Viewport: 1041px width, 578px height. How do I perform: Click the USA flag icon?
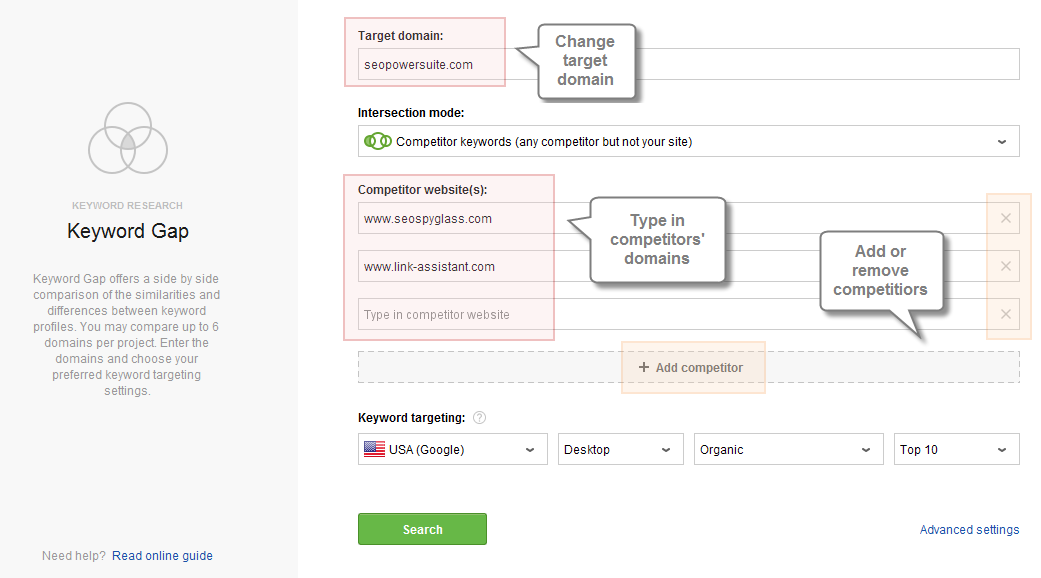point(374,449)
